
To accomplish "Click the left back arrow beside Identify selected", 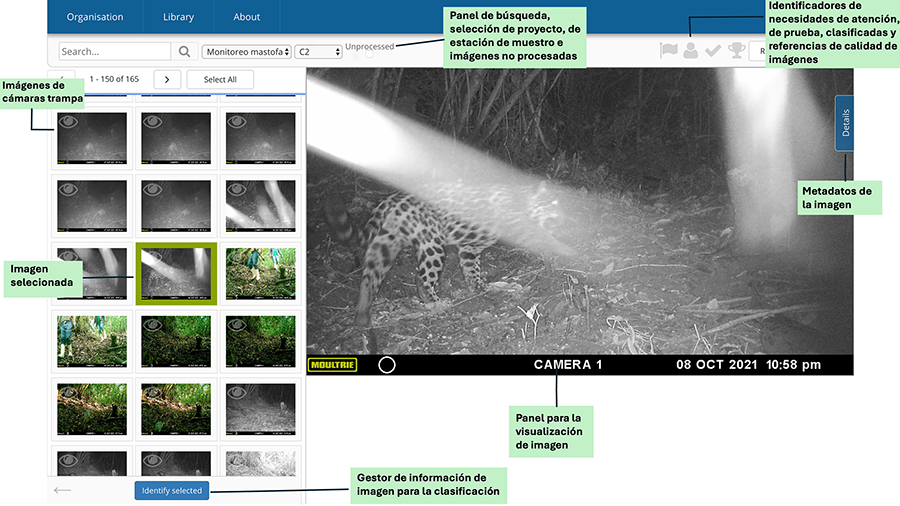I will point(63,490).
